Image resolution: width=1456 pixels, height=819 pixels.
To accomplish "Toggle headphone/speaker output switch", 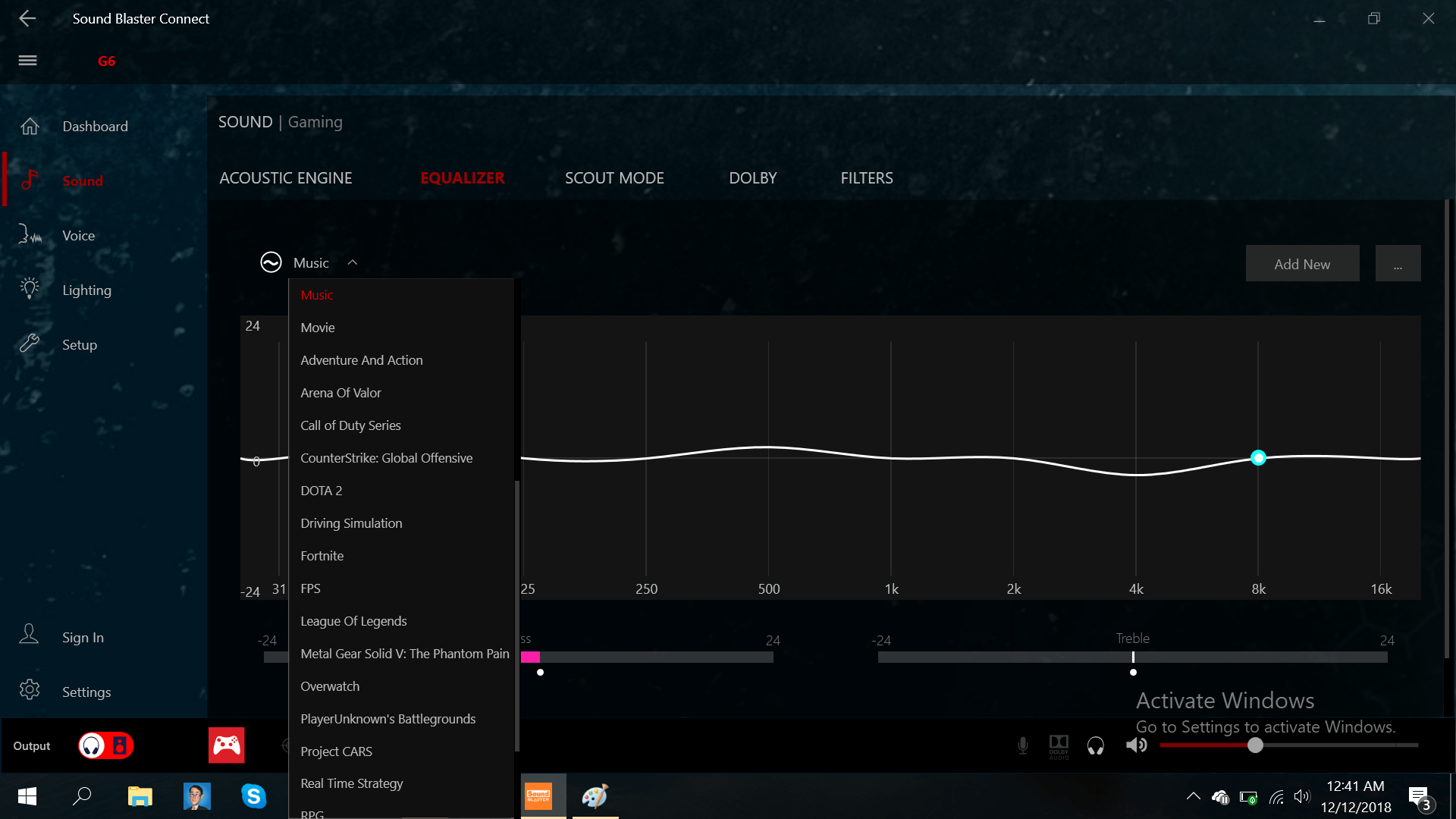I will [106, 745].
